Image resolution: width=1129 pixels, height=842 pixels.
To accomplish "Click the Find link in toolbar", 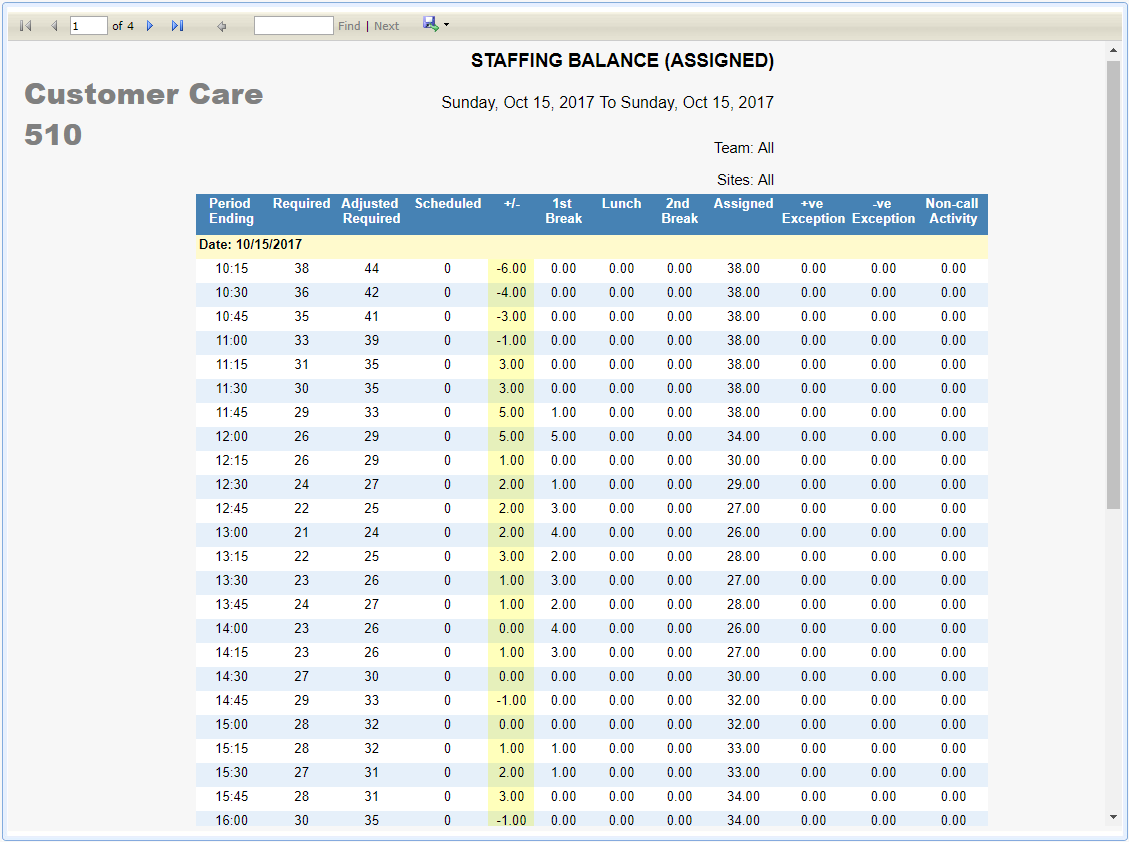I will click(x=349, y=26).
